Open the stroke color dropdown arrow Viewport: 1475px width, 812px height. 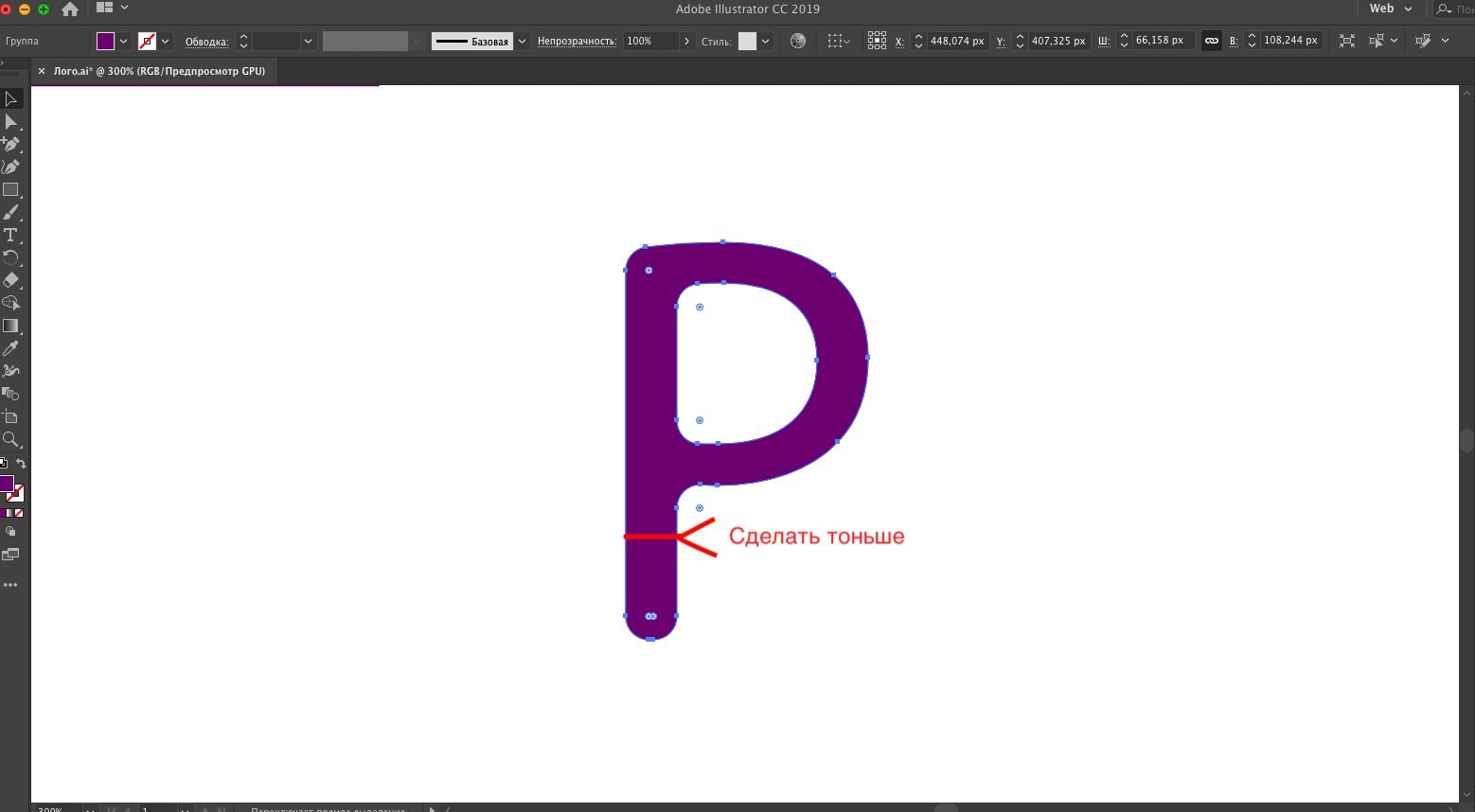point(166,41)
